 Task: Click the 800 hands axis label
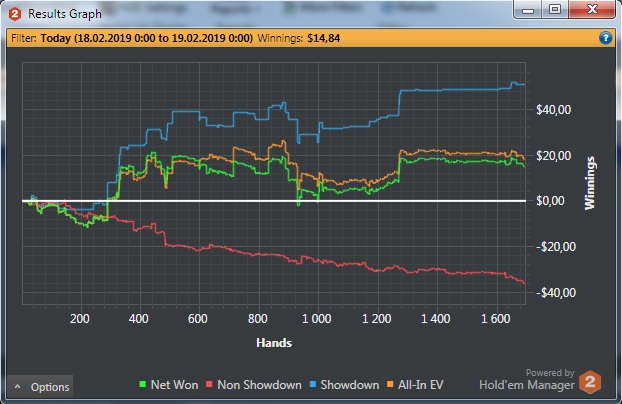[257, 319]
